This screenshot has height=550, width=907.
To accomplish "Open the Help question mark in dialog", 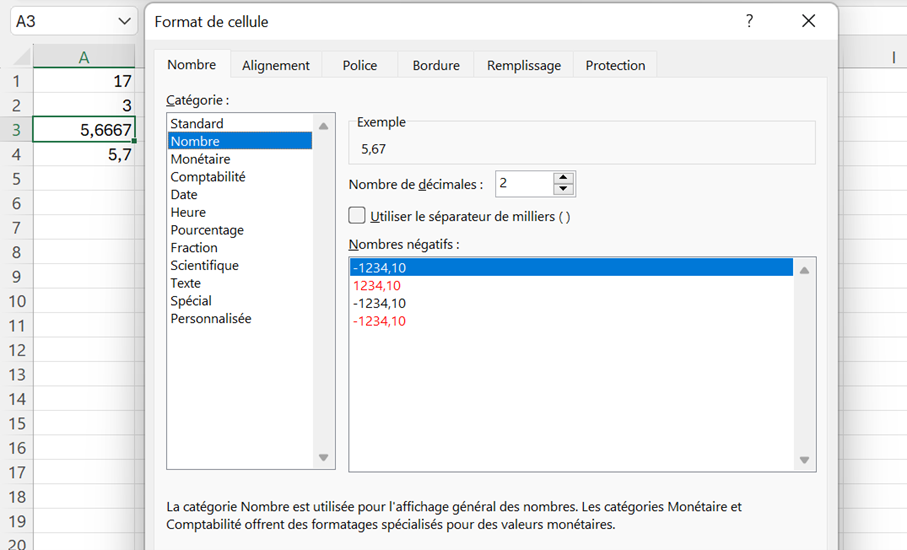I will (749, 21).
